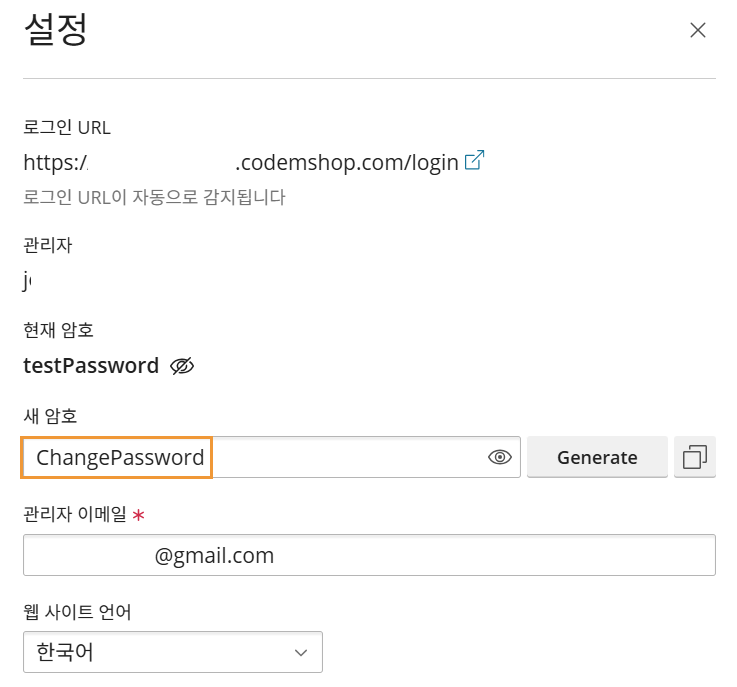Viewport: 737px width, 687px height.
Task: Close the 설정 settings panel
Action: pyautogui.click(x=698, y=30)
